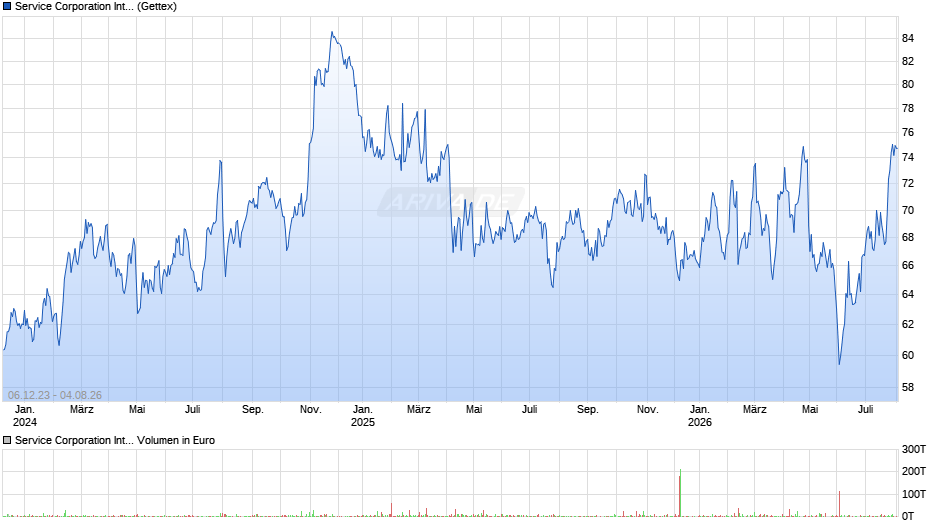Click the price peak above 84 in December 2024

click(x=332, y=33)
